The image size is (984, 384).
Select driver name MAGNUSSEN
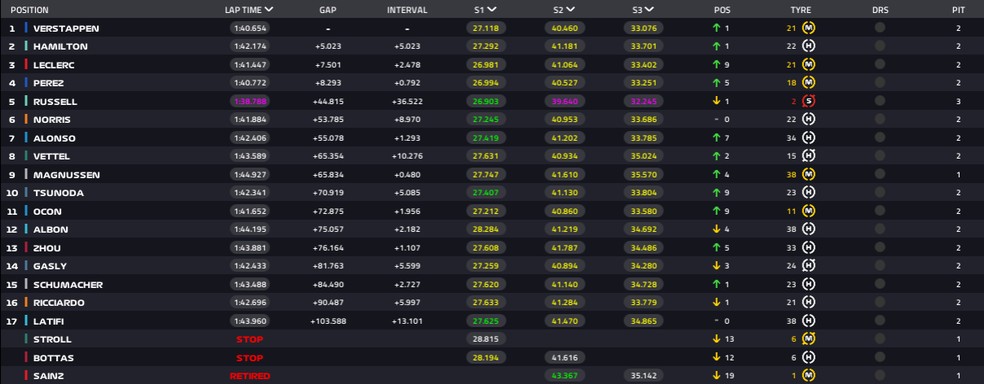point(67,175)
